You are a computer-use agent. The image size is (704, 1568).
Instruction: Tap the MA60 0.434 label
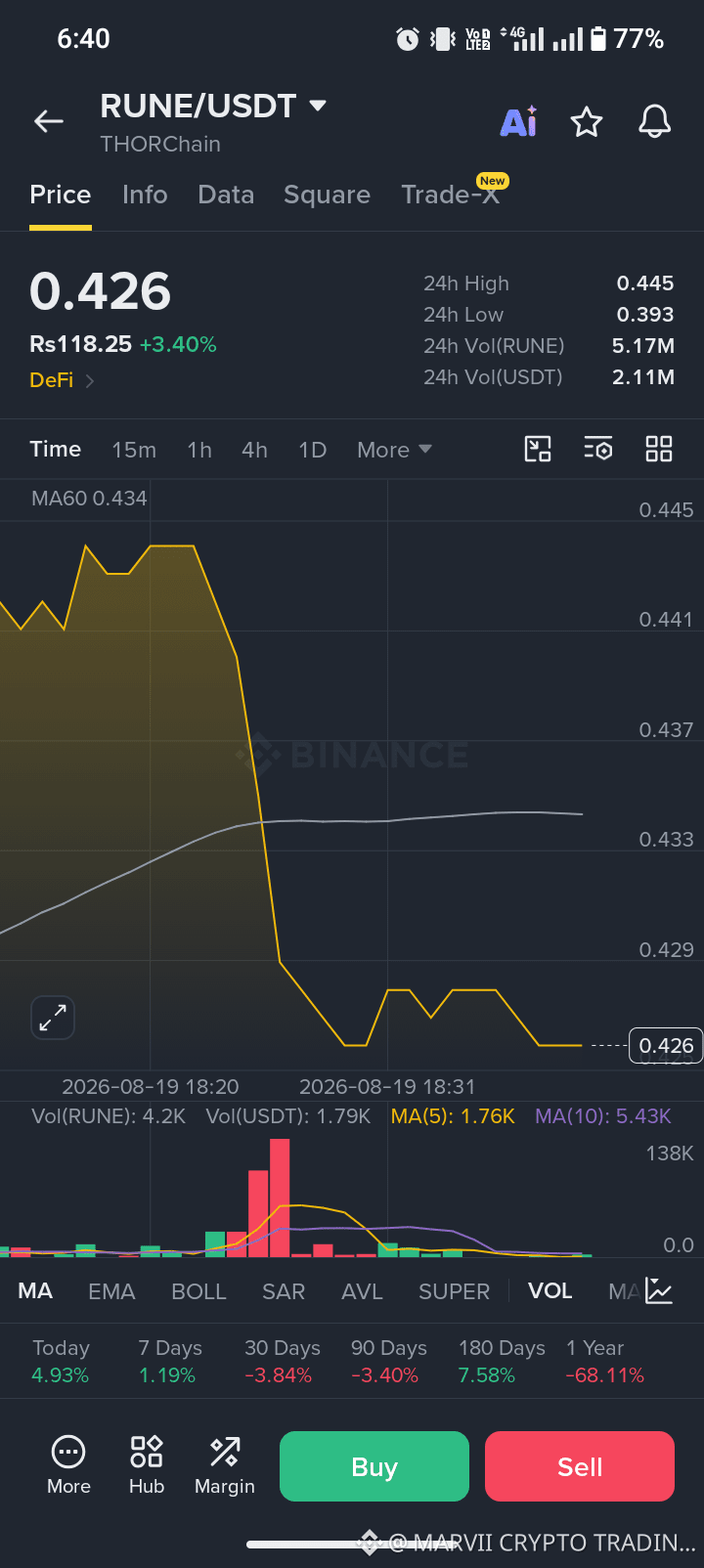pos(89,499)
